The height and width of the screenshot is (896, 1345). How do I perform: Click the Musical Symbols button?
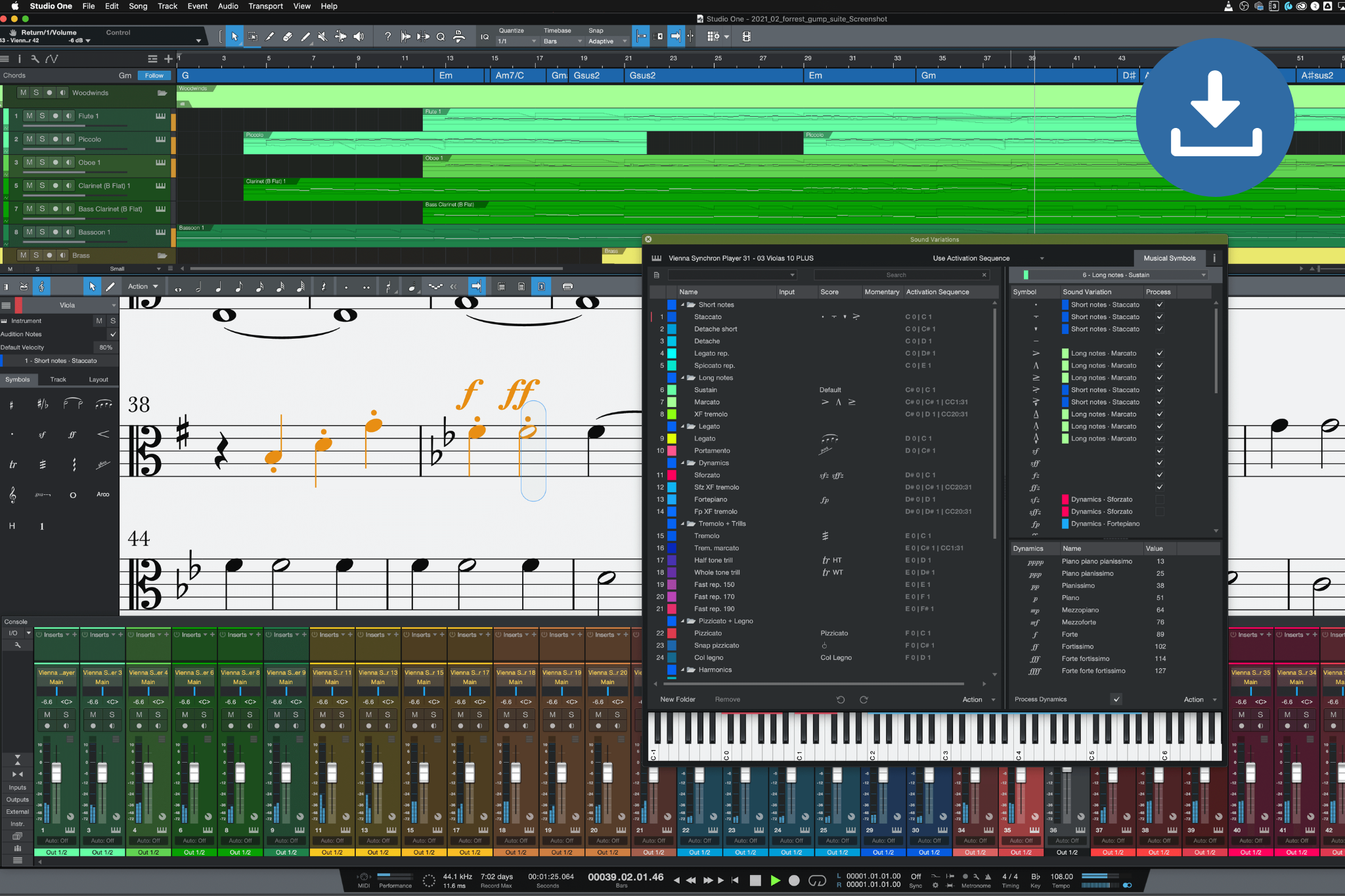pos(1169,258)
